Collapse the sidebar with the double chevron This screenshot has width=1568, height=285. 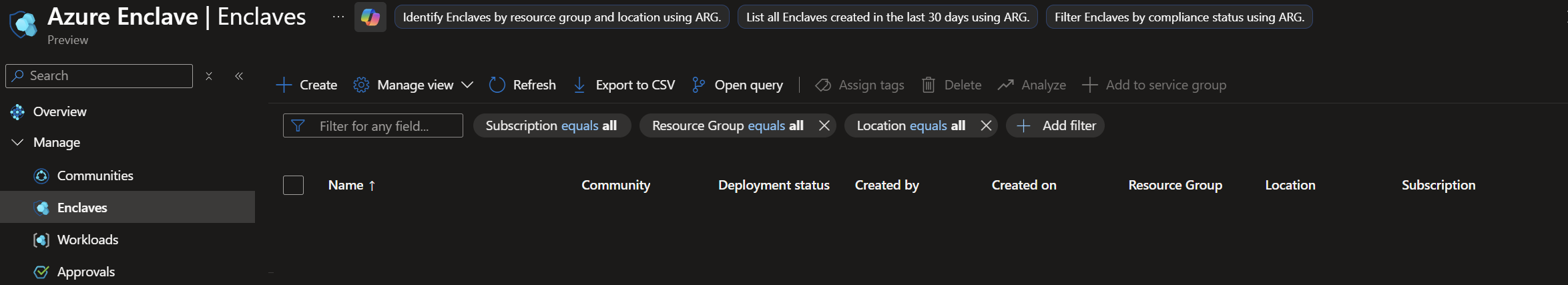click(x=239, y=76)
